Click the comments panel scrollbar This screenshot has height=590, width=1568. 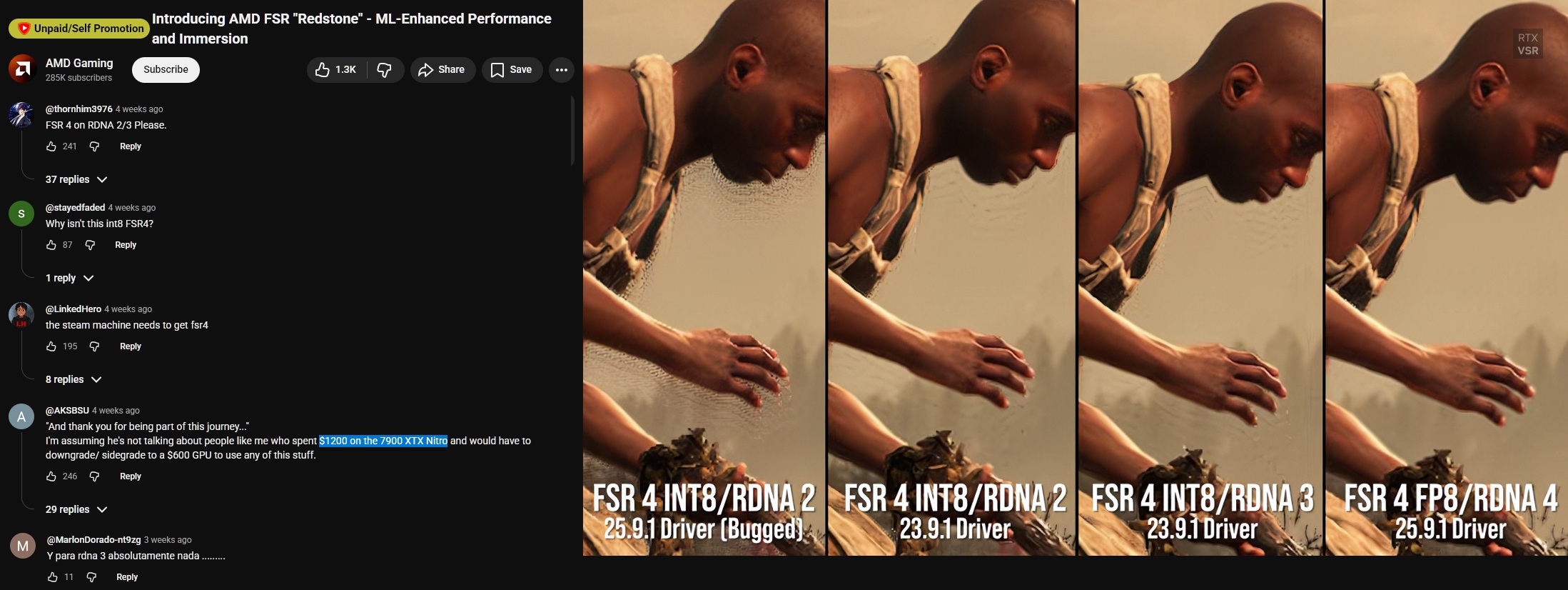coord(572,131)
